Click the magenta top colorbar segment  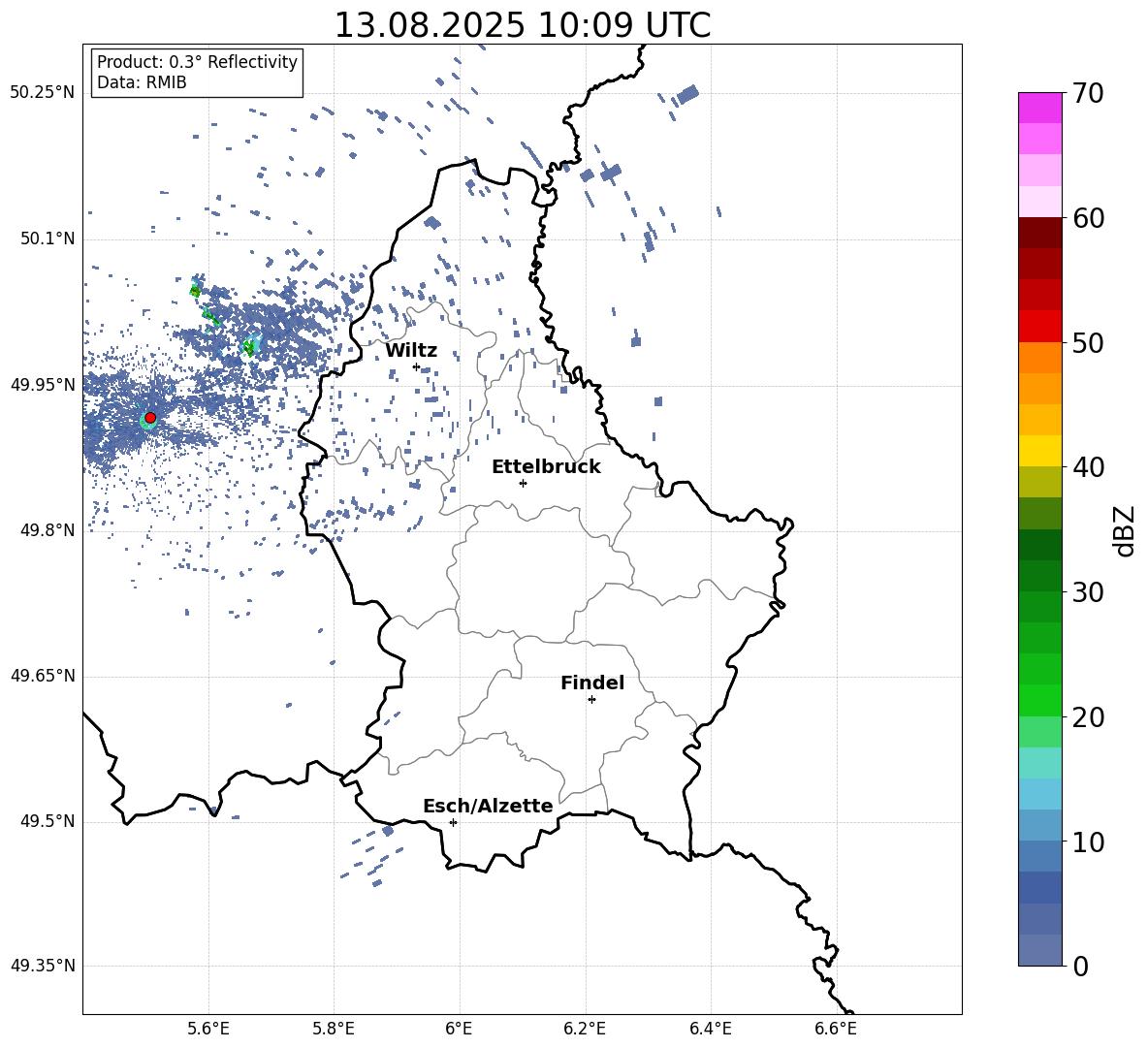tap(1039, 108)
